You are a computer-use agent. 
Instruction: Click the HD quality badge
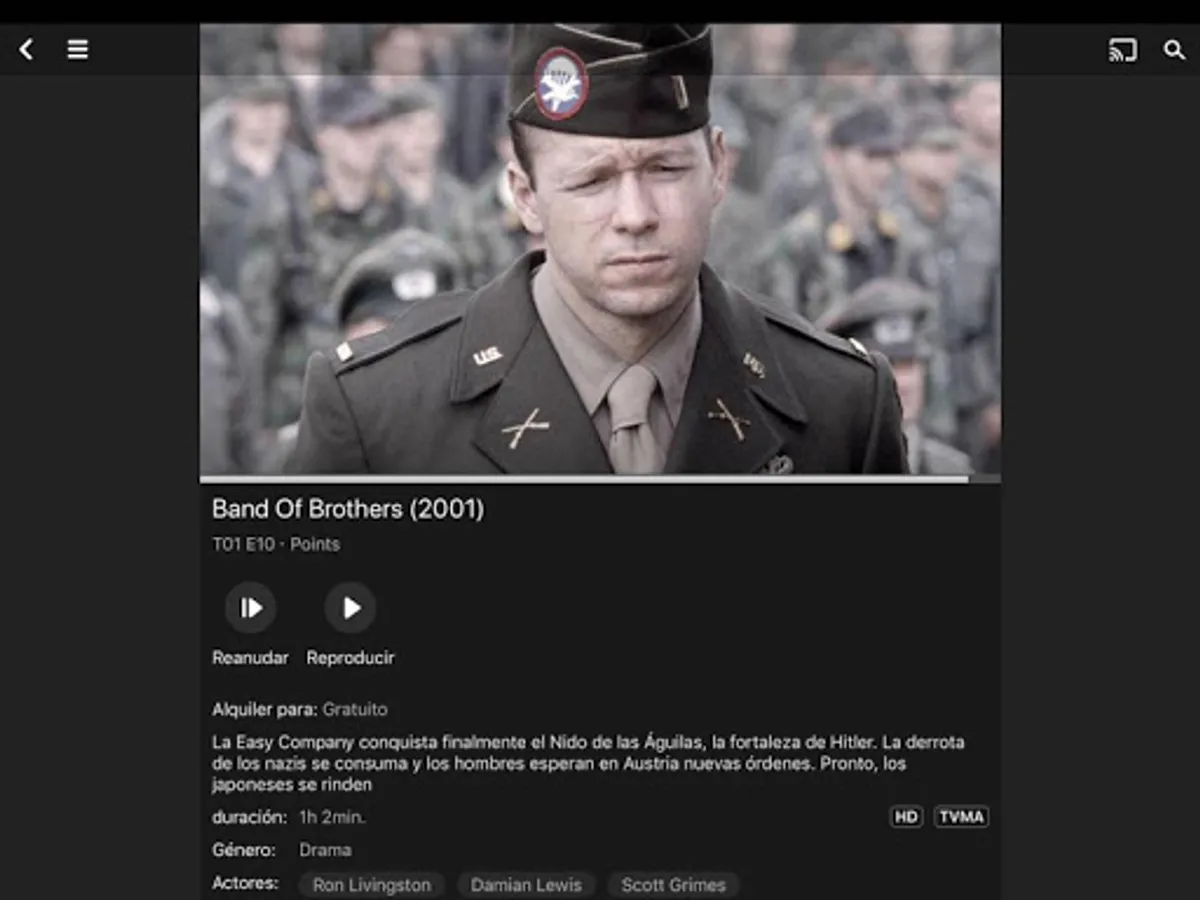coord(906,817)
